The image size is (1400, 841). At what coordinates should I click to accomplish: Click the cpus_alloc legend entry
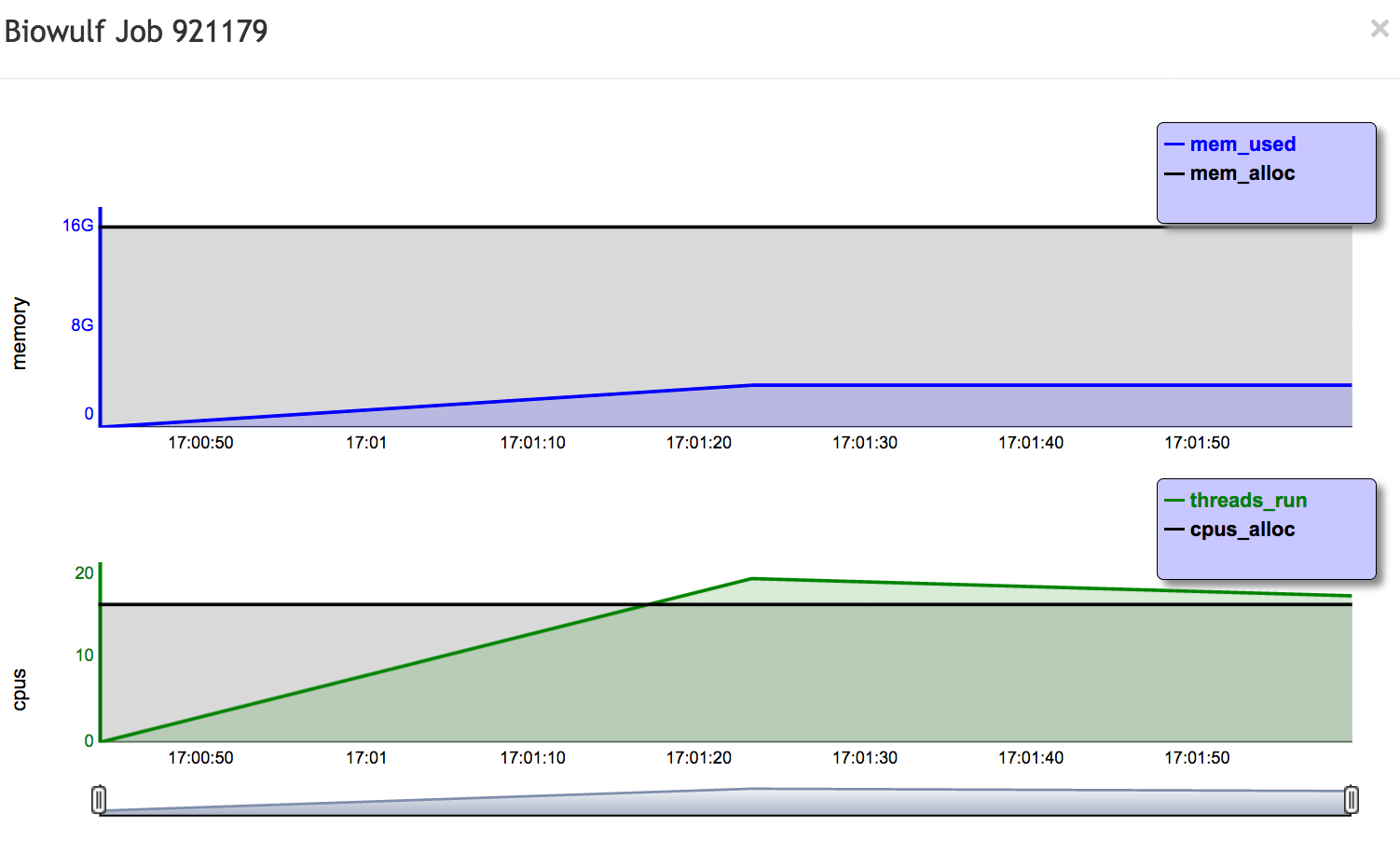[1242, 530]
